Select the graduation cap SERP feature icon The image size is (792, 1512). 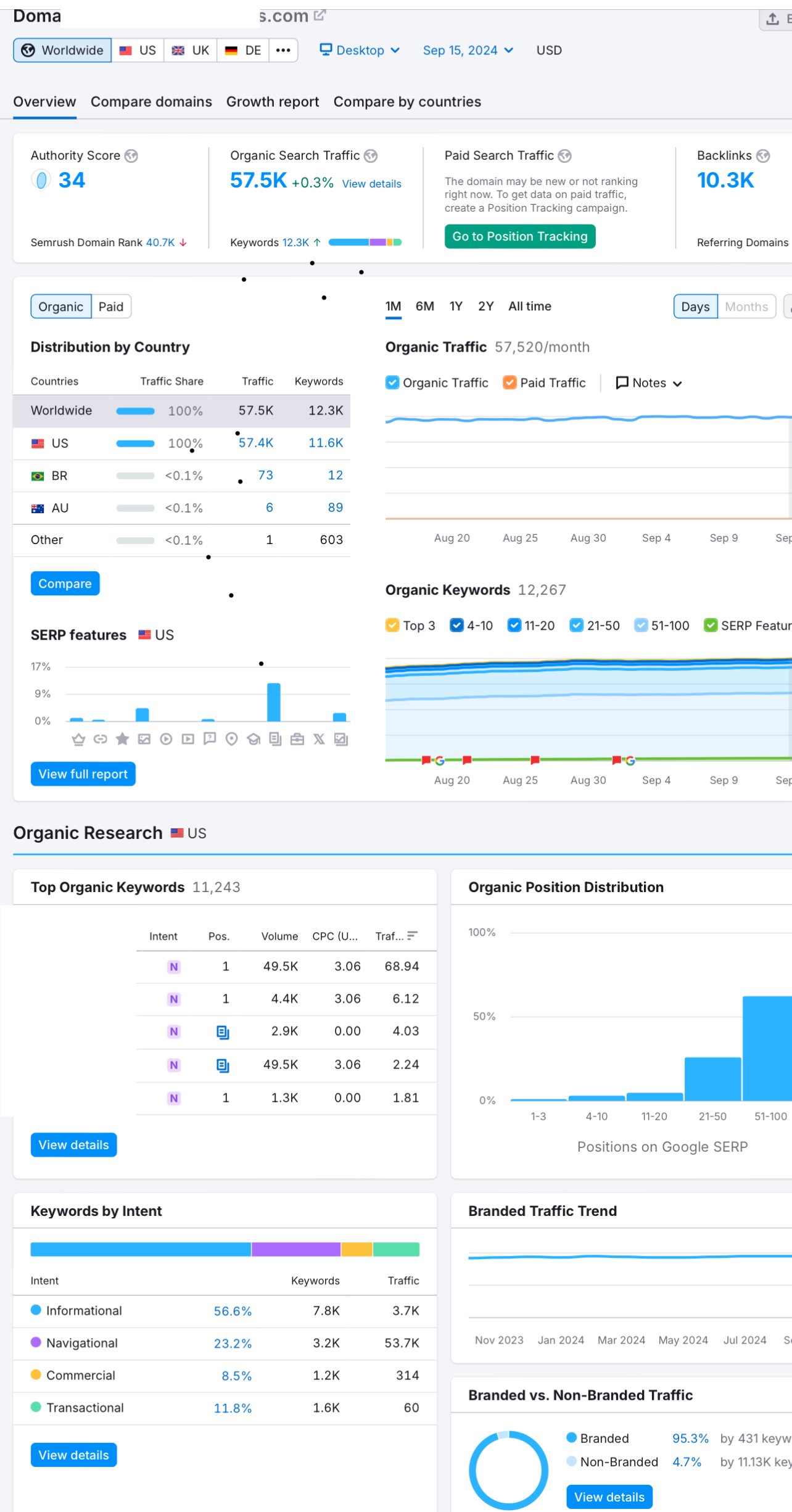click(x=254, y=739)
